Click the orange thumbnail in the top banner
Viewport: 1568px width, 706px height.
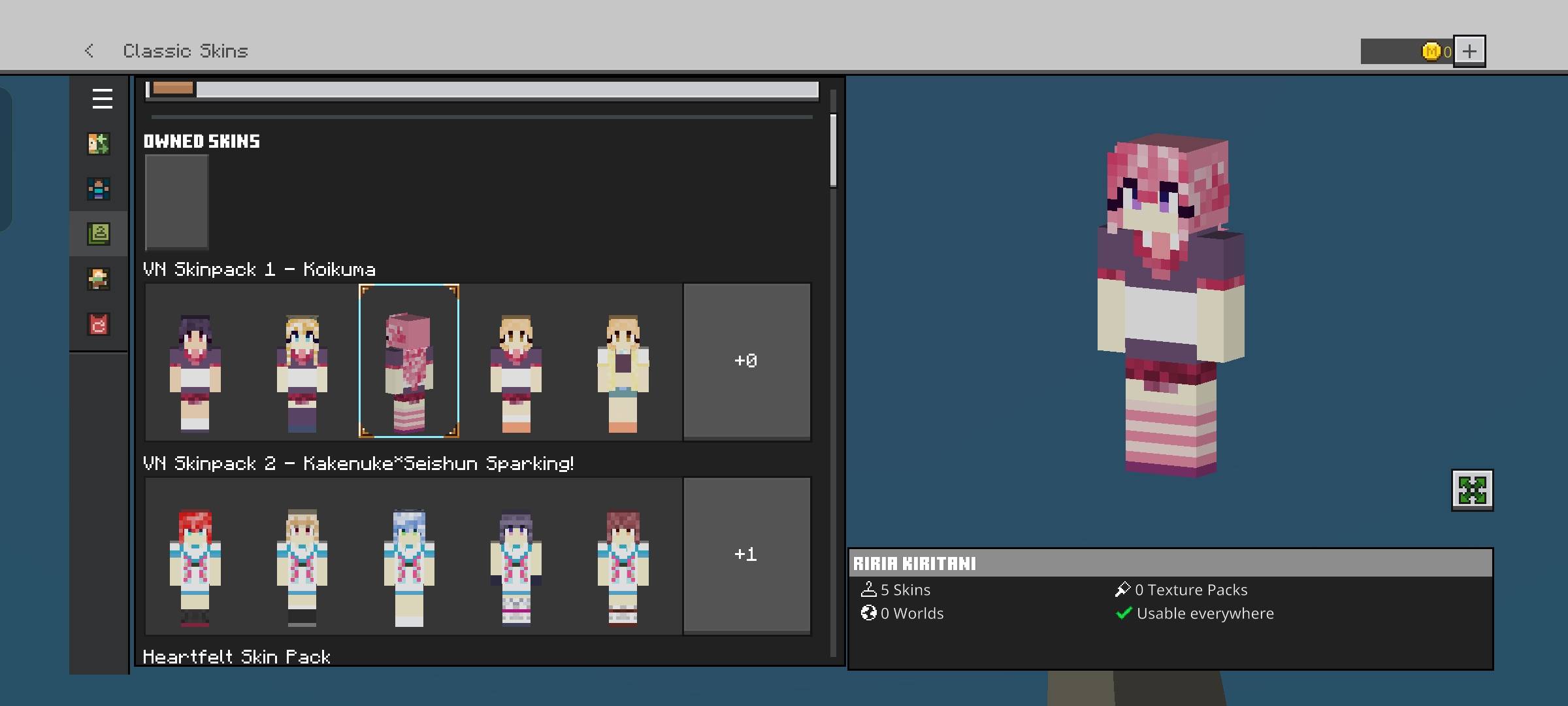(173, 88)
